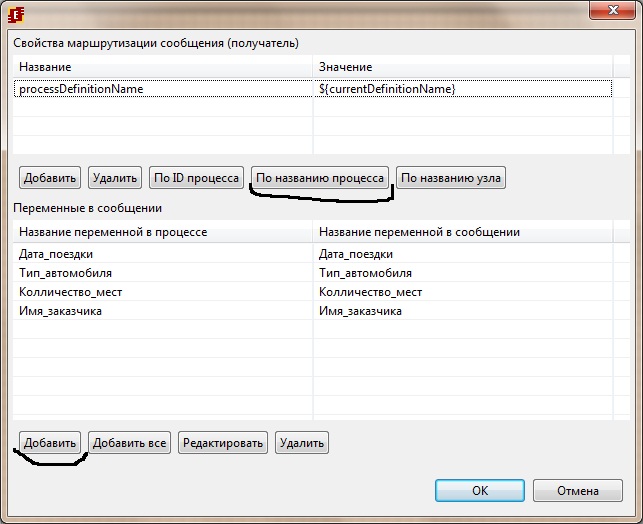Screen dimensions: 643x524
Task: Choose По ID процесса routing option
Action: click(196, 178)
